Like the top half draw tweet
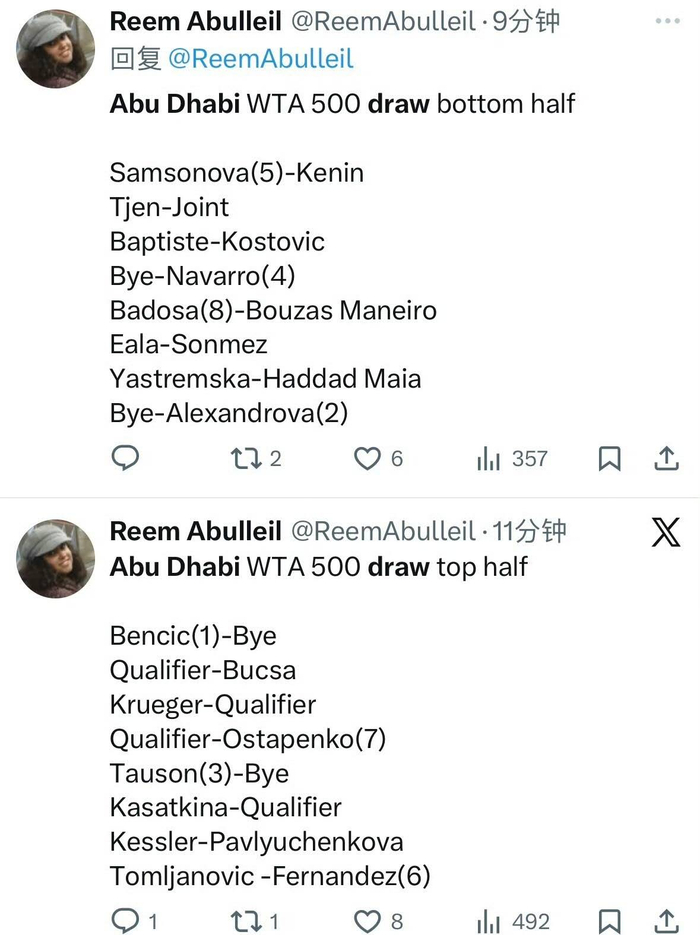The image size is (700, 935). 368,920
